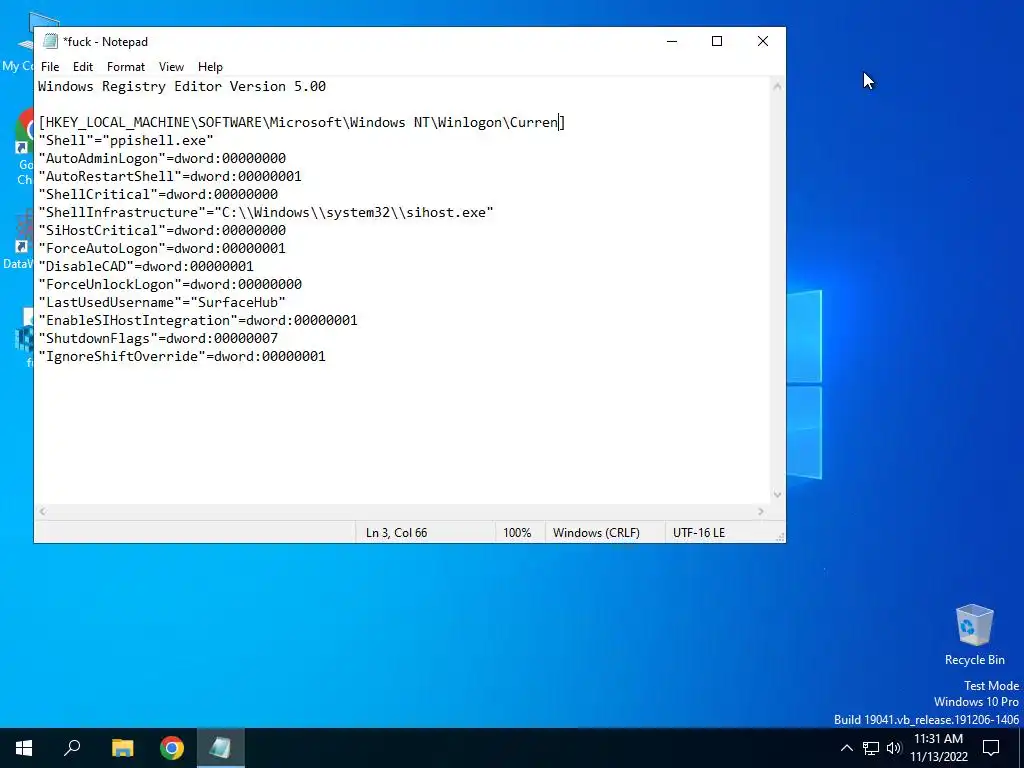Click the "IgnoreShiftOverride" line
The image size is (1024, 768).
182,356
